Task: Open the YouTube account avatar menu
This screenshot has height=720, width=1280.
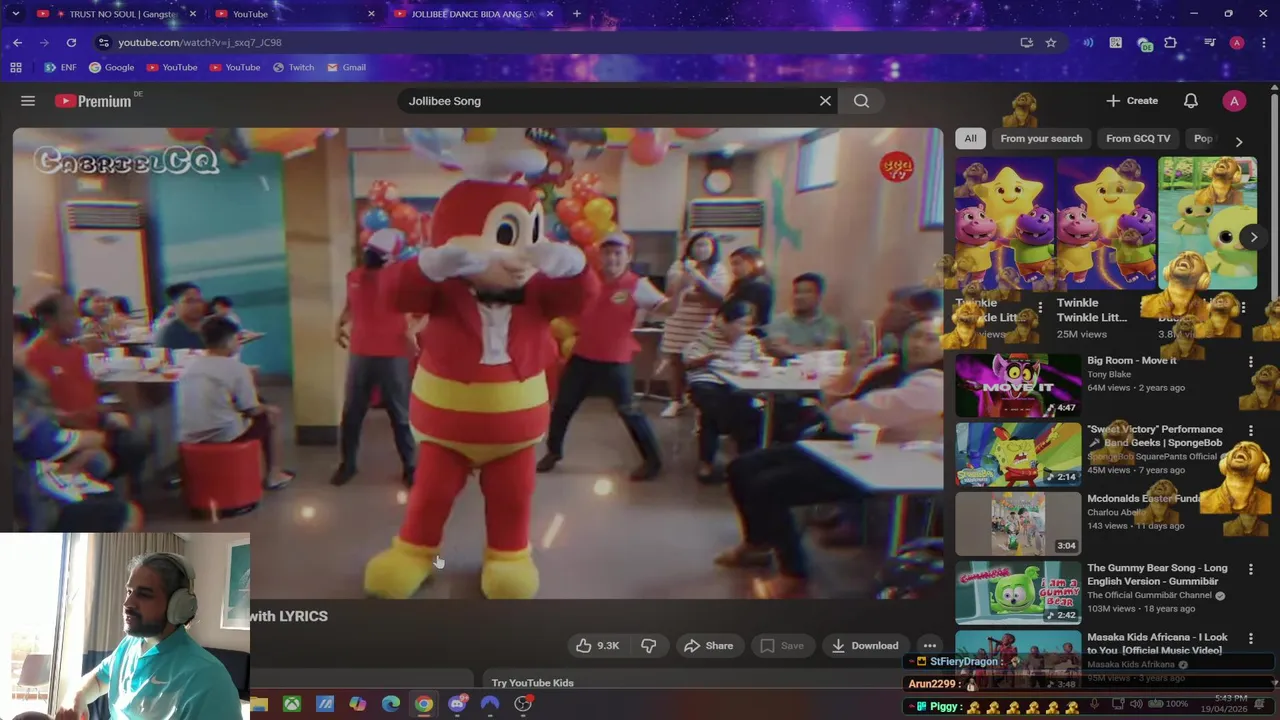Action: 1234,101
